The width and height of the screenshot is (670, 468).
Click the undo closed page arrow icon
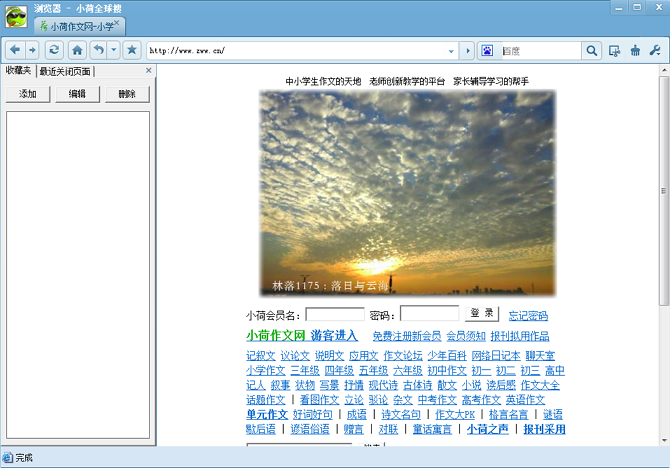[x=99, y=50]
